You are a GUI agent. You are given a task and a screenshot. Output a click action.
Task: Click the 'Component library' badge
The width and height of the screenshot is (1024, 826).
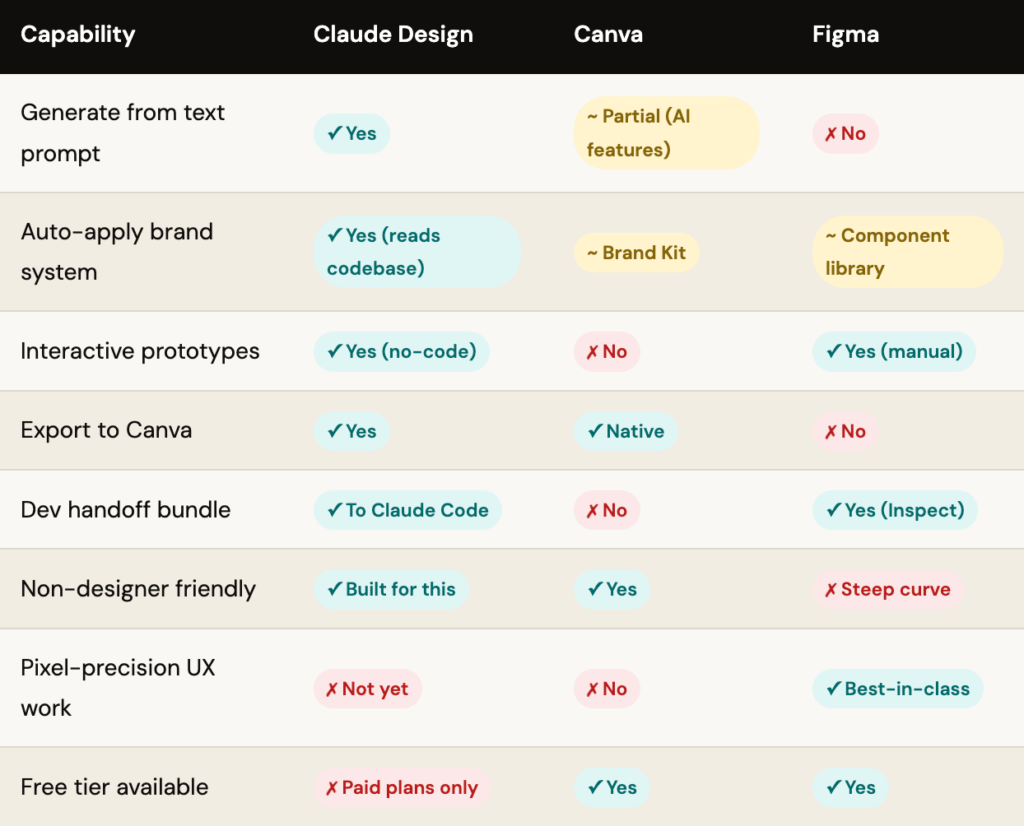pos(907,252)
